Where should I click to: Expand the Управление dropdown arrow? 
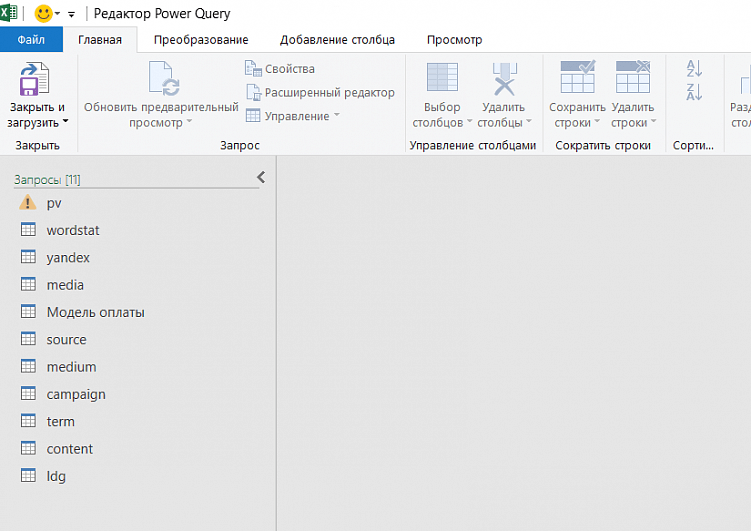(337, 115)
